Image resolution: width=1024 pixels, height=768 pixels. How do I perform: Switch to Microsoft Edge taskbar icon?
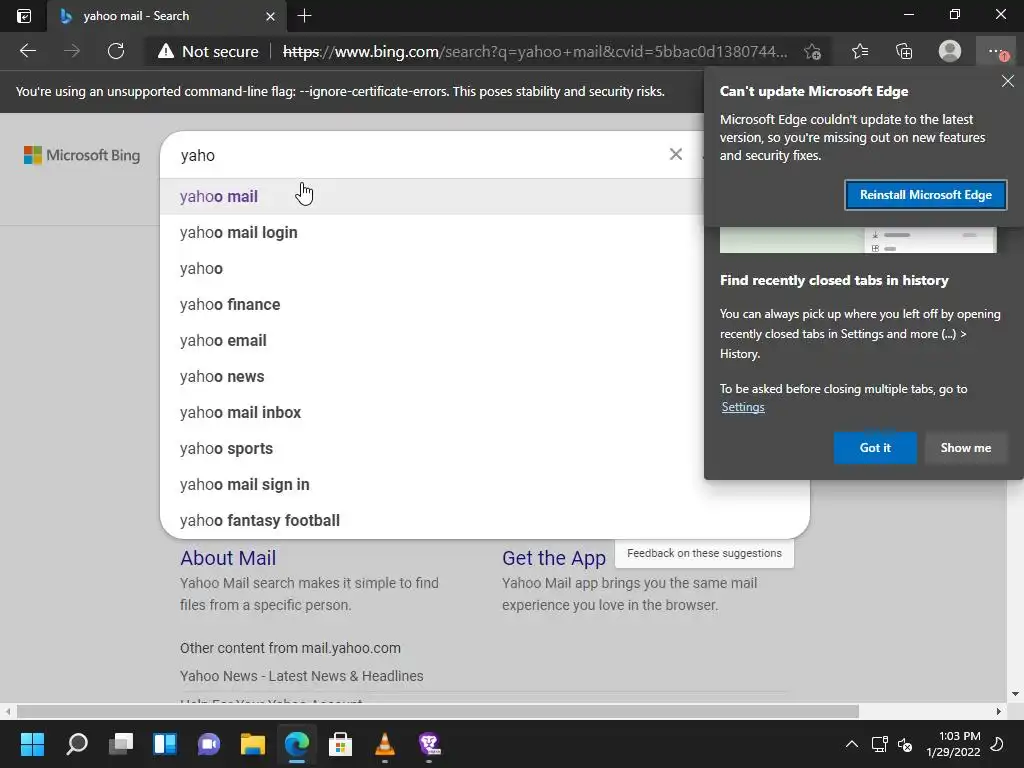point(296,744)
